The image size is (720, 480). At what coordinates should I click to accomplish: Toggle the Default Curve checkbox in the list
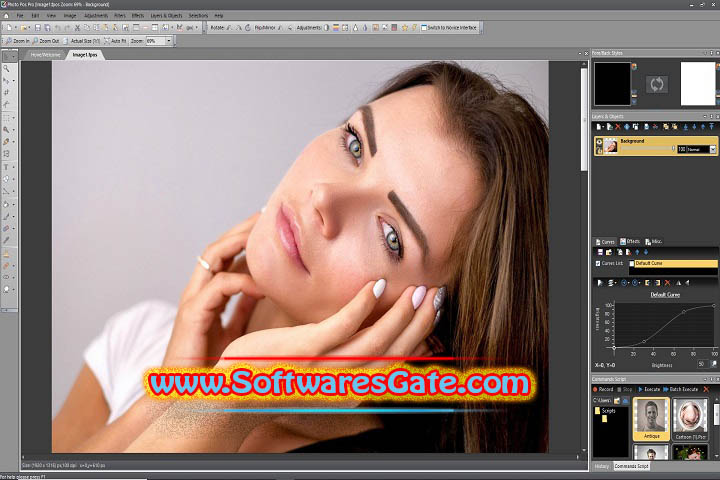coord(632,264)
